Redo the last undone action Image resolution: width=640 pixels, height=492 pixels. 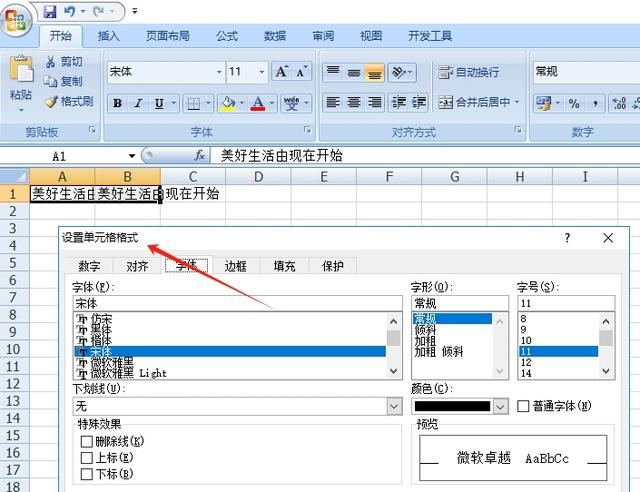click(99, 11)
